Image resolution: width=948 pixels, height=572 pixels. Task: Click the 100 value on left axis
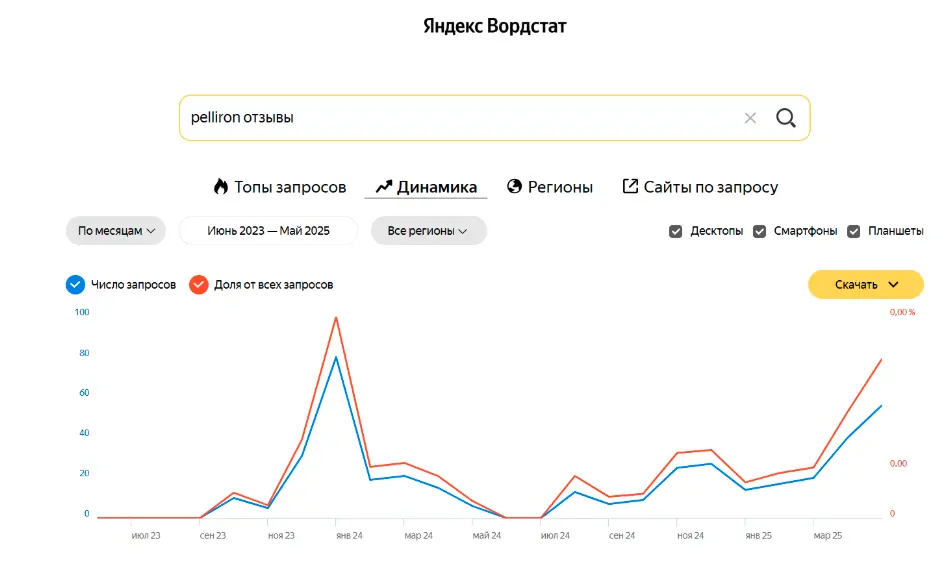coord(82,312)
